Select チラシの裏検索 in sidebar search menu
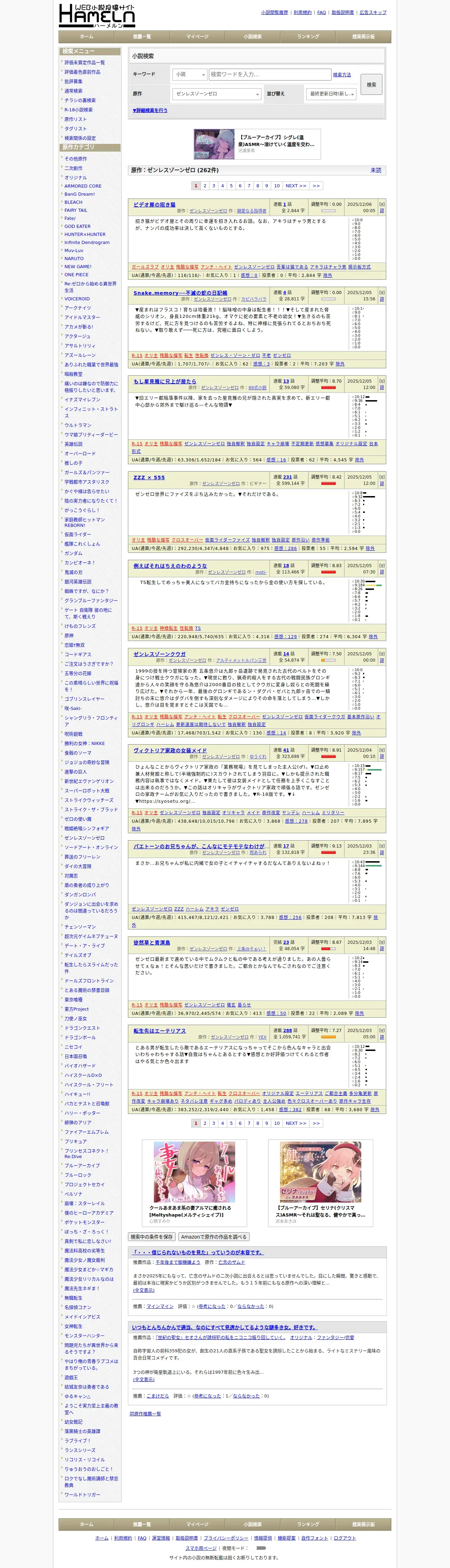Image resolution: width=450 pixels, height=1568 pixels. pos(81,100)
